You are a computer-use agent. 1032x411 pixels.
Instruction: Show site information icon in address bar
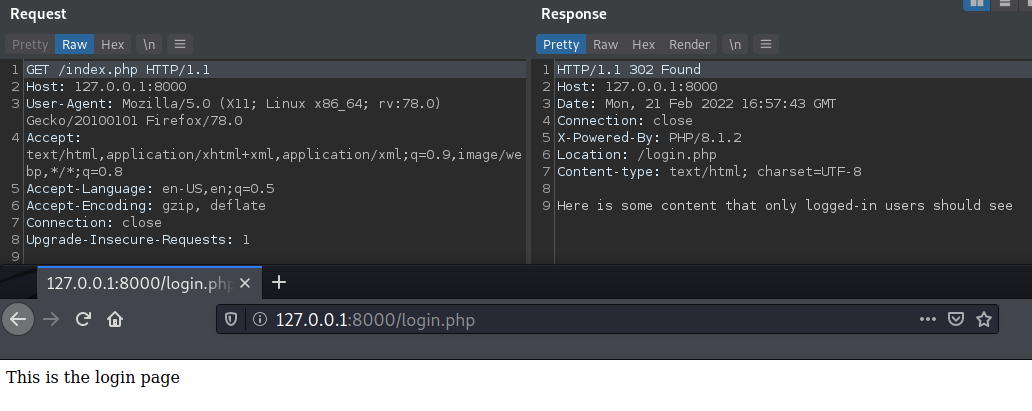click(257, 320)
